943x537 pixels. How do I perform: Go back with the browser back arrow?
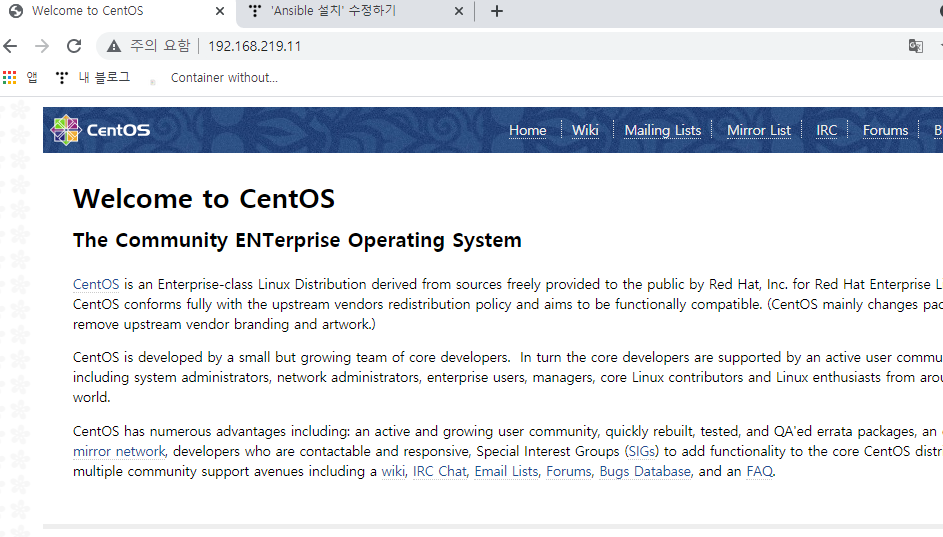(x=10, y=46)
